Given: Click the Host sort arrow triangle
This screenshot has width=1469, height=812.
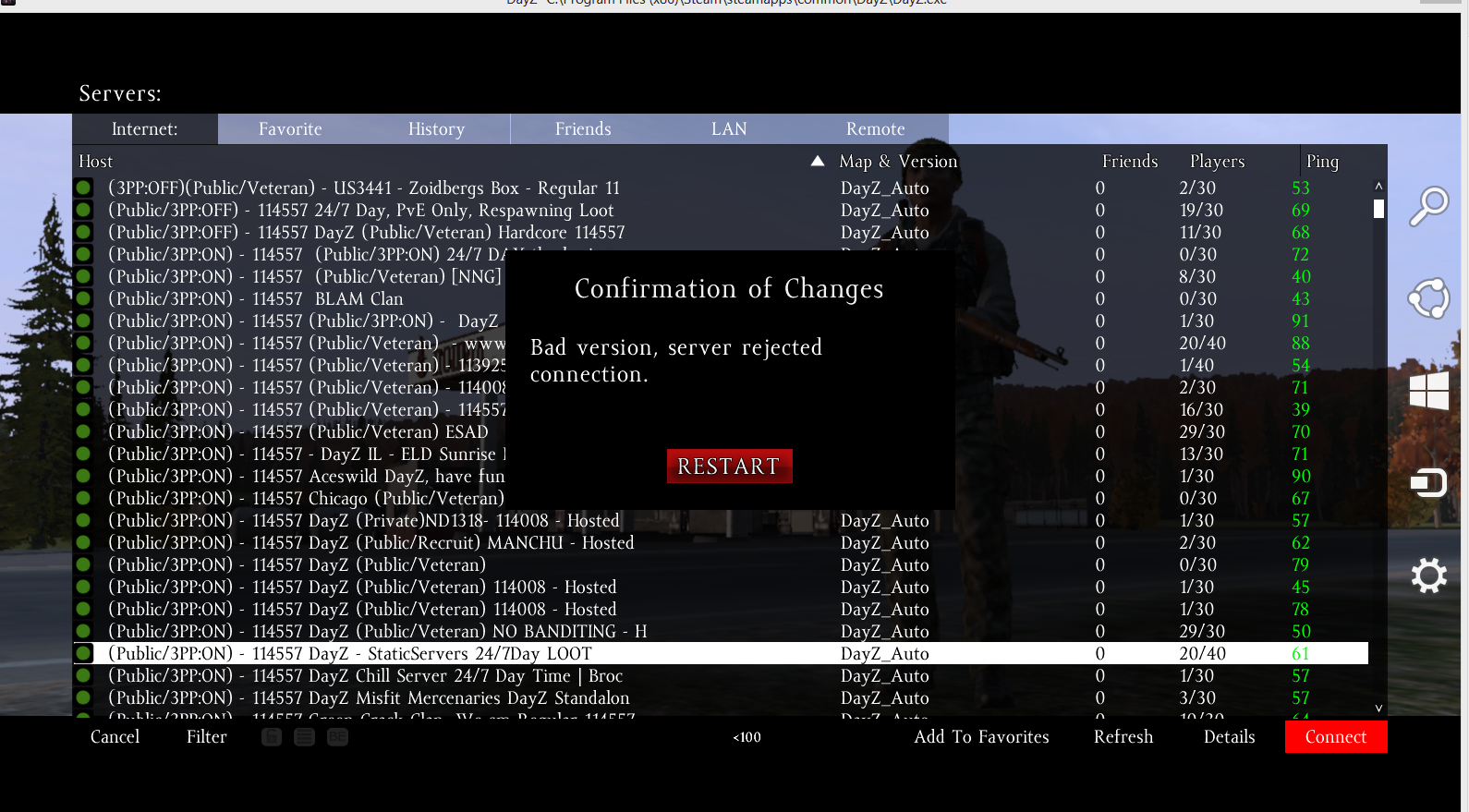Looking at the screenshot, I should coord(818,161).
